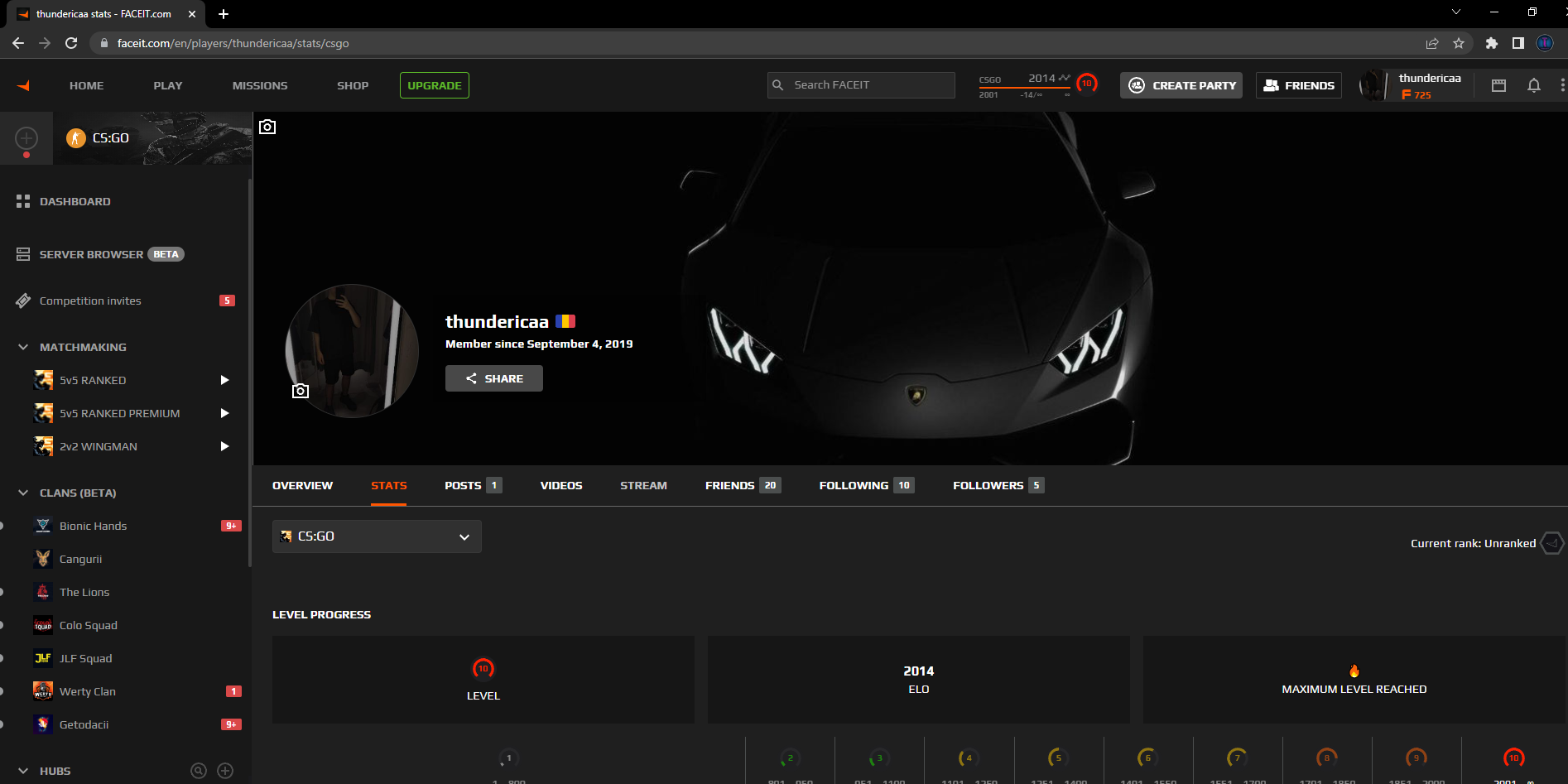
Task: Expand 5v5 RANKED PREMIUM play arrow
Action: (224, 413)
